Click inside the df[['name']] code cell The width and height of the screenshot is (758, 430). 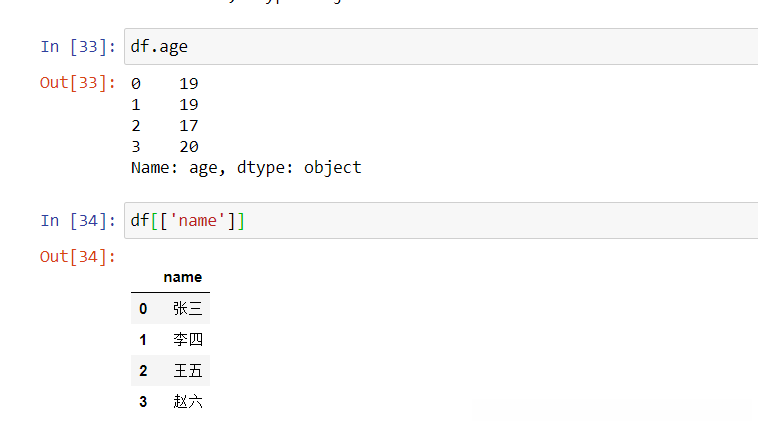point(440,220)
